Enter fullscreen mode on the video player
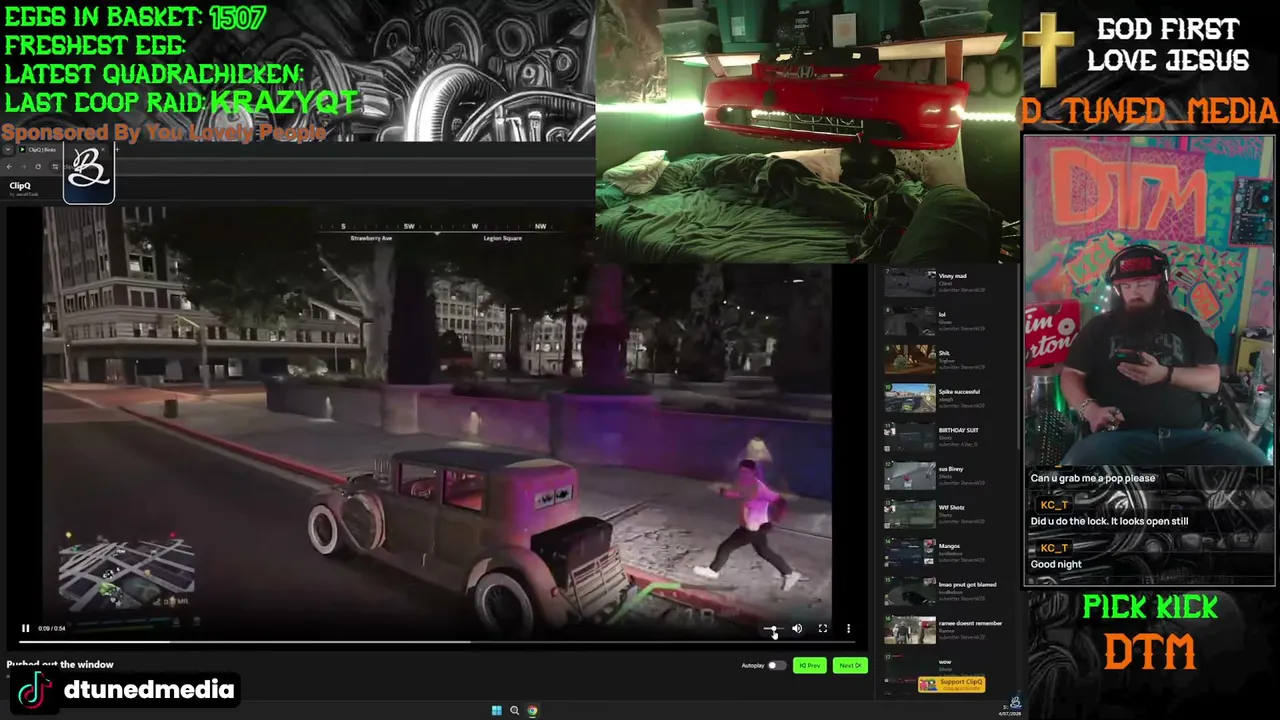Screen dimensions: 1280x720 pos(823,628)
